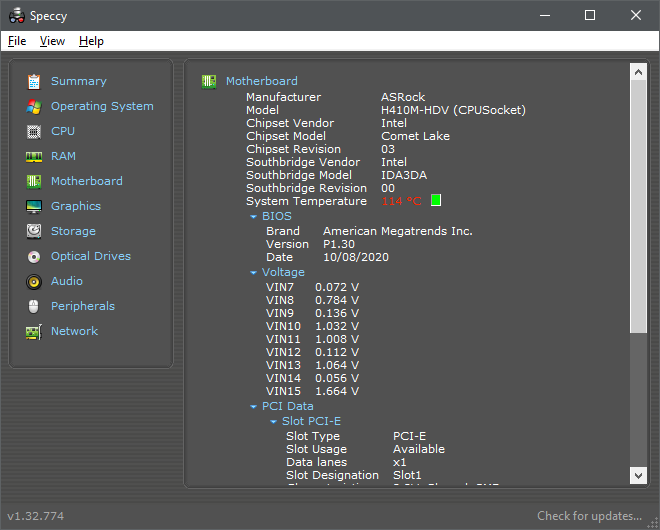The height and width of the screenshot is (530, 660).
Task: Click the Optical Drives disc icon
Action: [34, 257]
